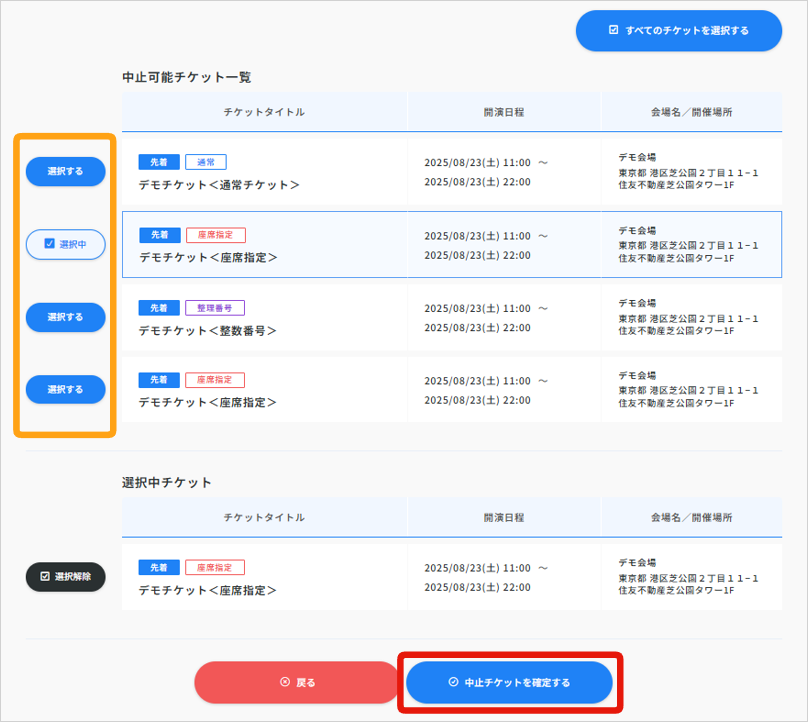Click the デモ会場 address in the 通常チケット row
Viewport: 808px width, 722px height.
tap(688, 172)
